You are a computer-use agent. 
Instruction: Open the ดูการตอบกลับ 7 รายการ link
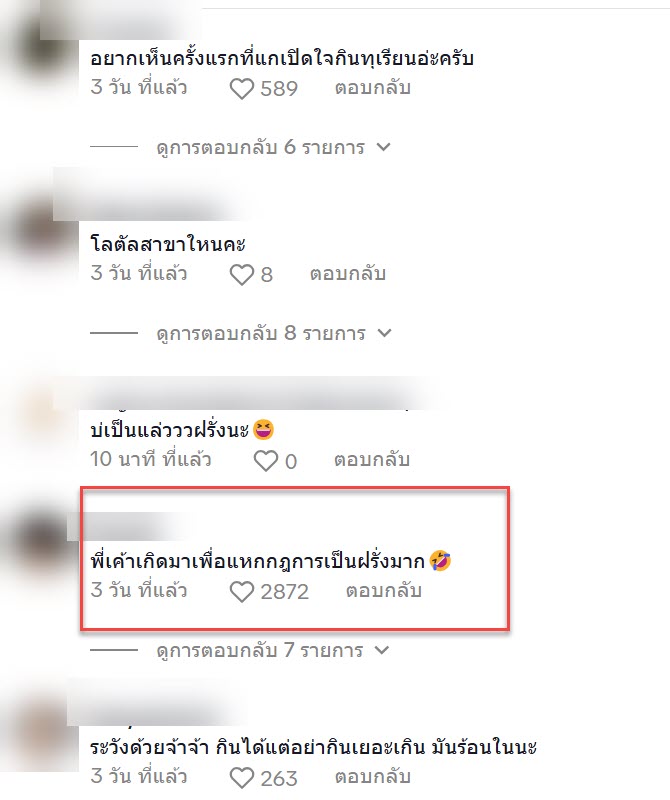[260, 651]
